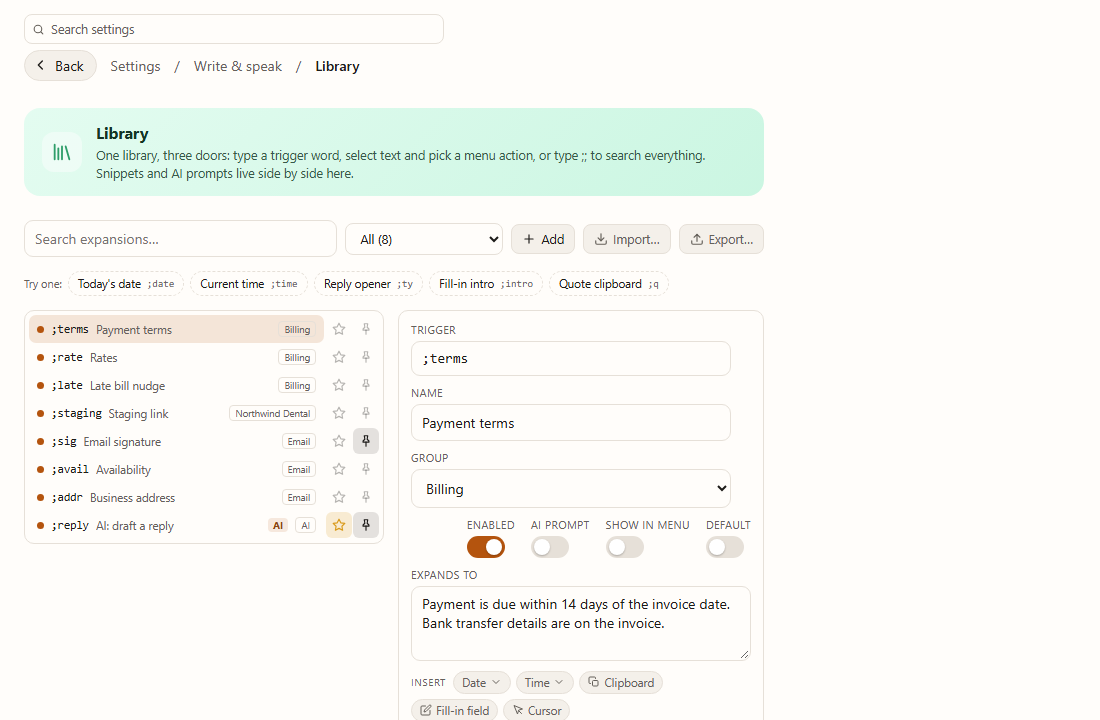Click the Back button

(x=60, y=66)
